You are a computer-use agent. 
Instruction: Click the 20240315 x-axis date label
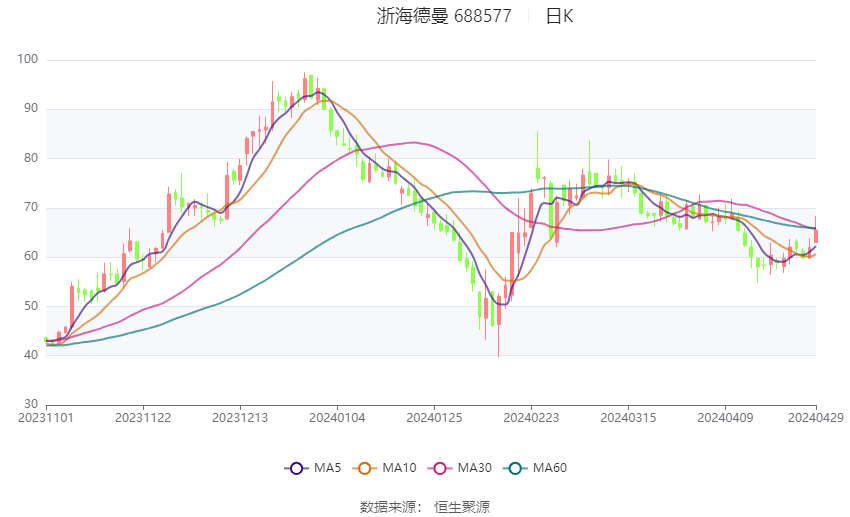click(x=628, y=418)
